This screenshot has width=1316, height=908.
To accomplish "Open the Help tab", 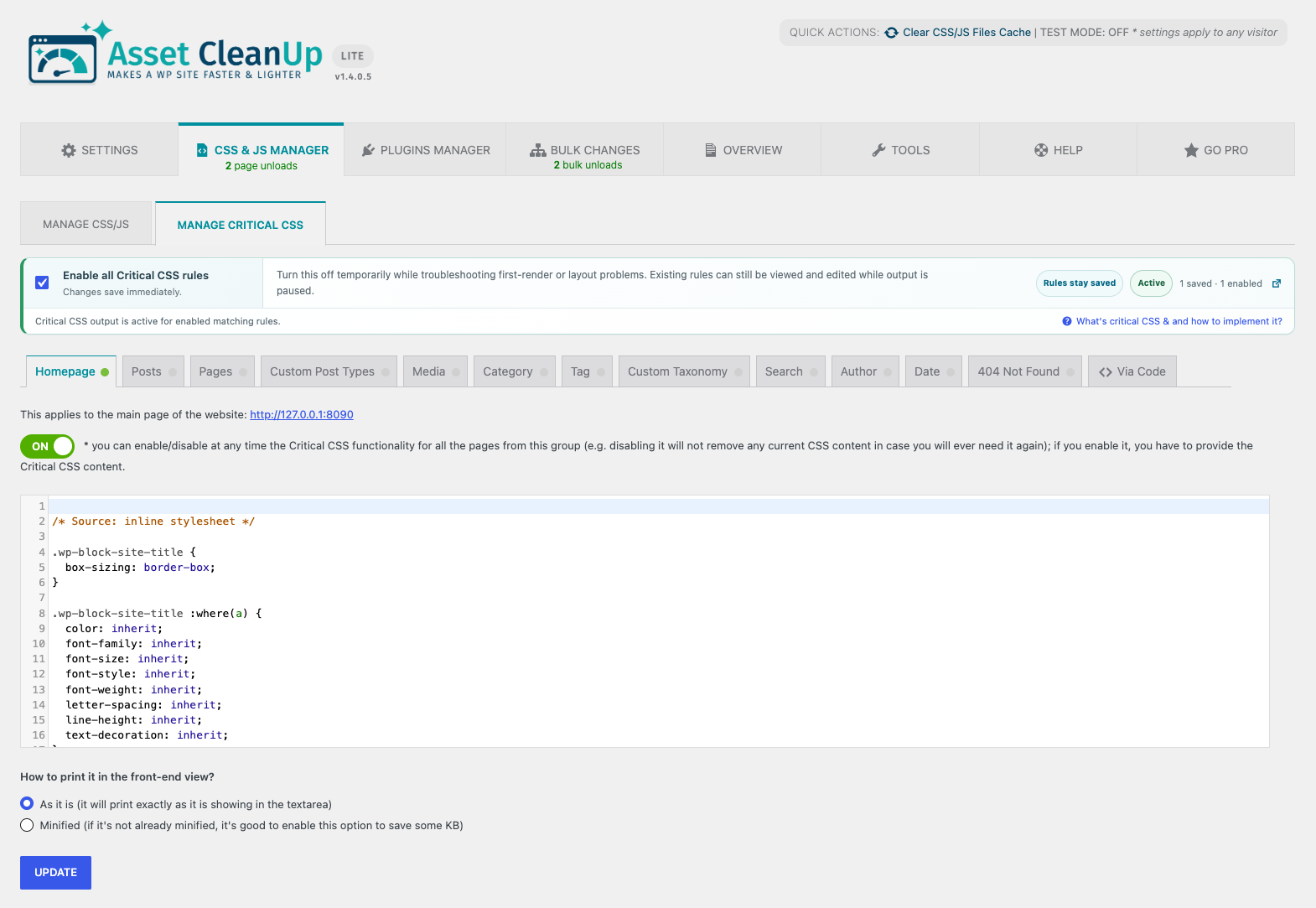I will point(1058,150).
